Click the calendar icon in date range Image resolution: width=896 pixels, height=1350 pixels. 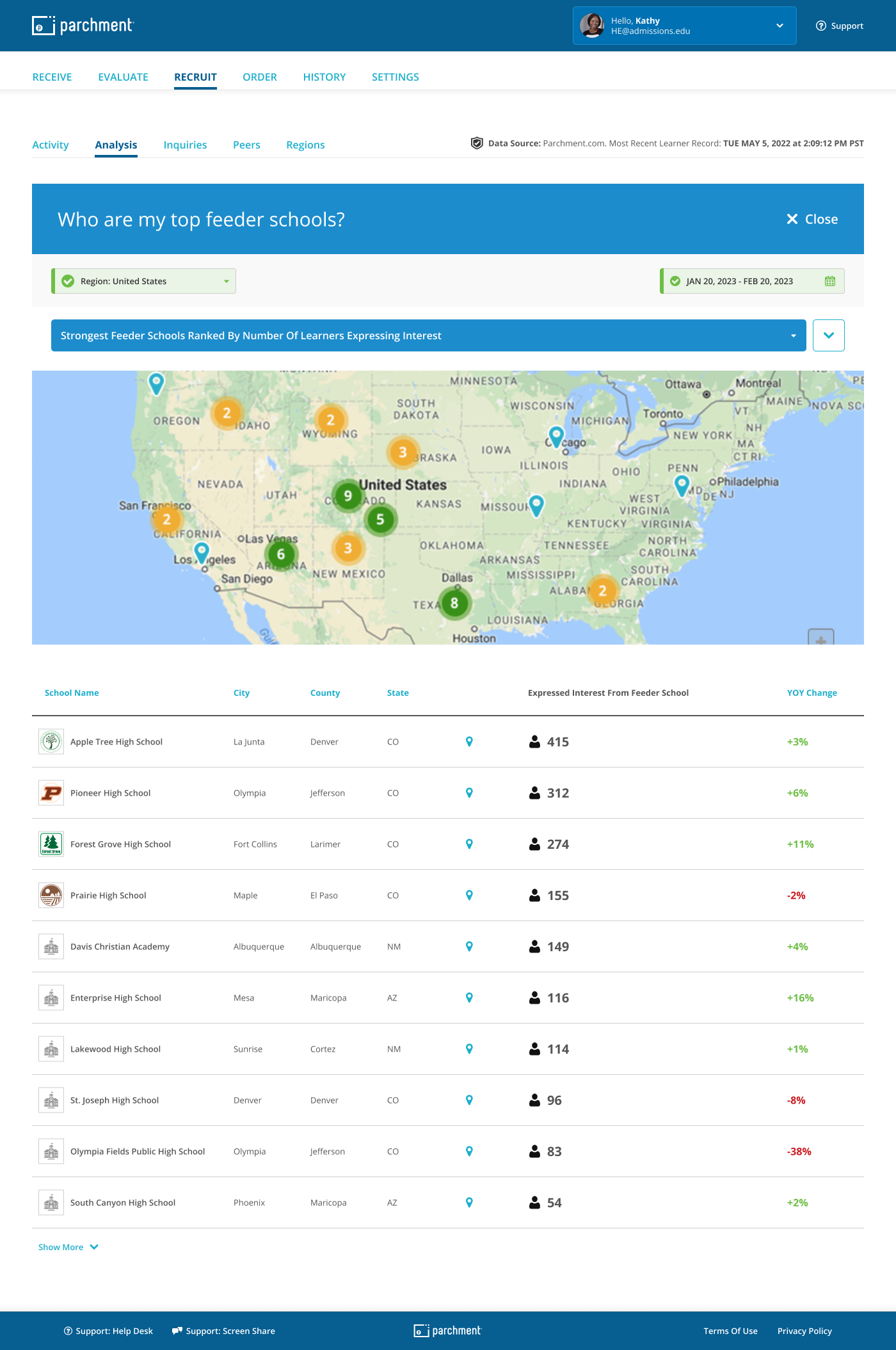830,281
